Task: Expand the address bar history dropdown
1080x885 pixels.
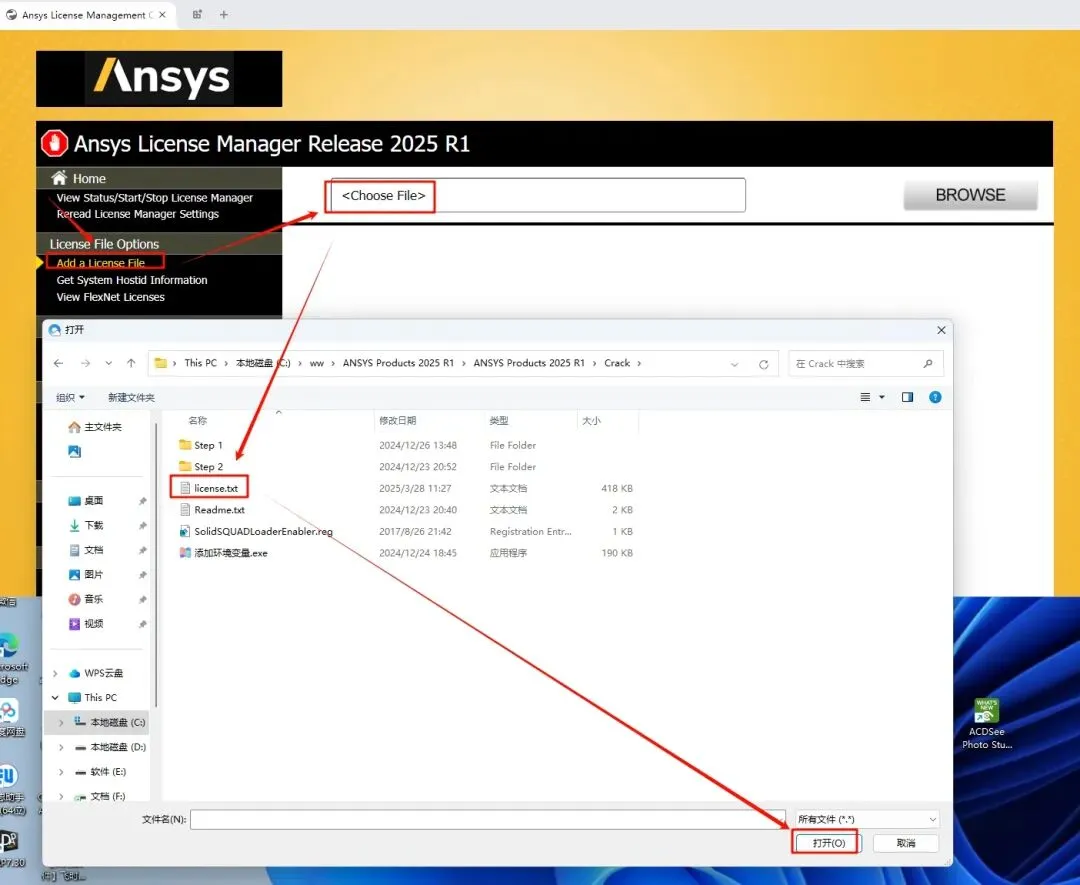Action: pos(734,364)
